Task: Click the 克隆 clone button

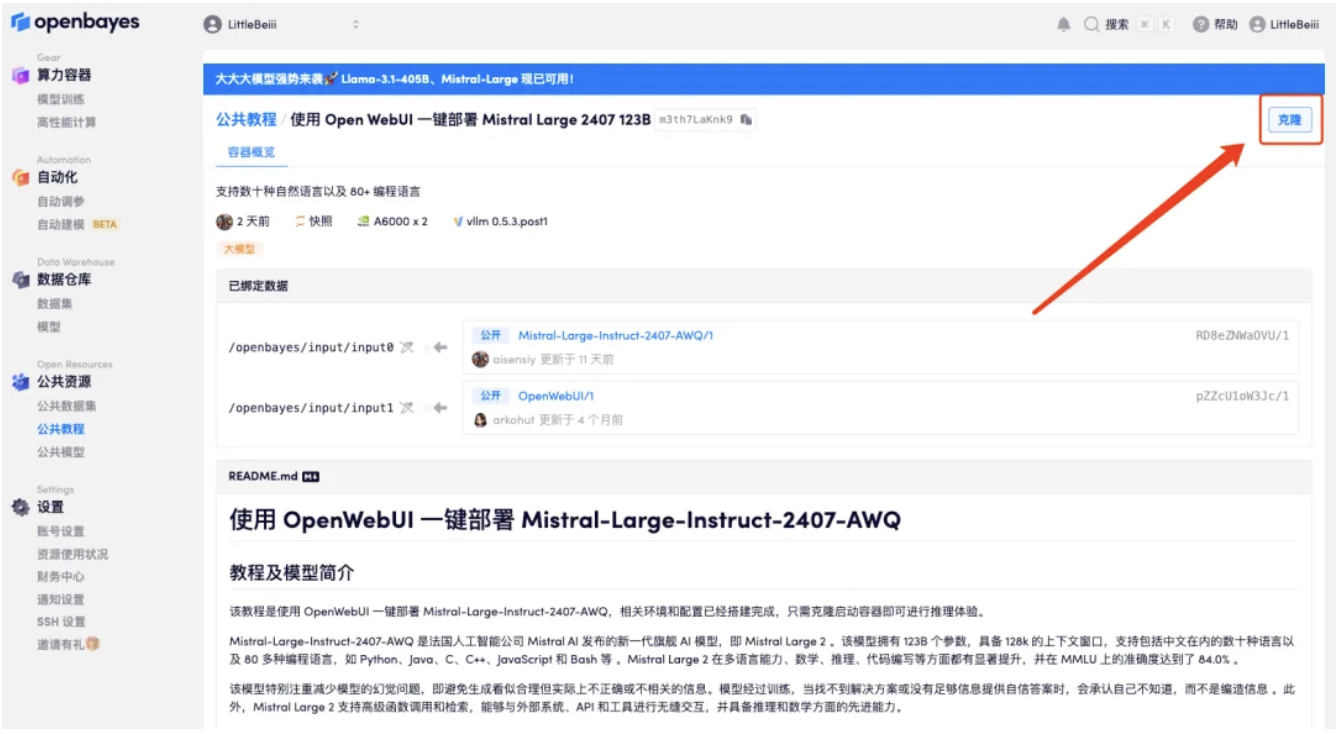Action: point(1289,120)
